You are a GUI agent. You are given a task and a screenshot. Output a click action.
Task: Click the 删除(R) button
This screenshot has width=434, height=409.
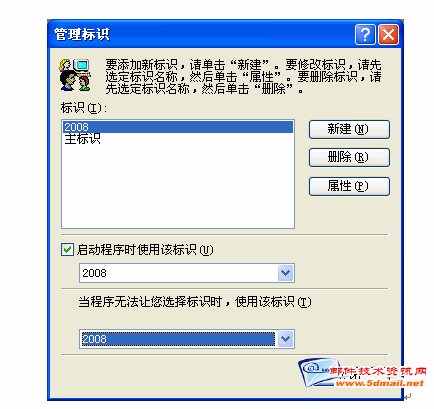tap(349, 157)
